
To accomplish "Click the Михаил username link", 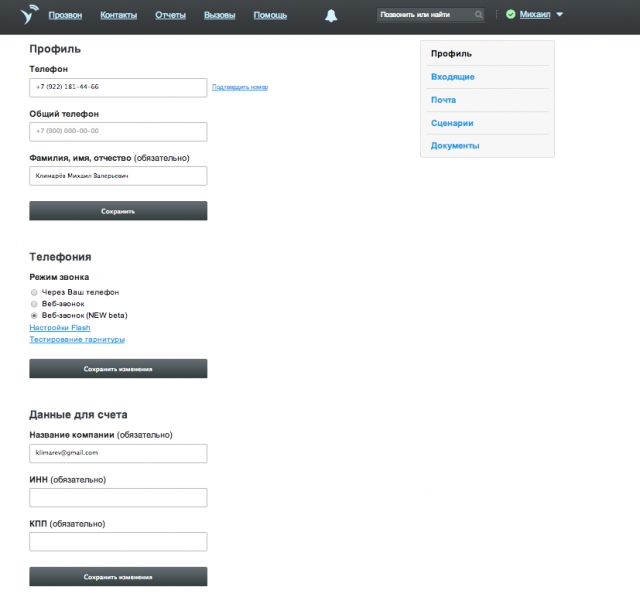I will [535, 14].
